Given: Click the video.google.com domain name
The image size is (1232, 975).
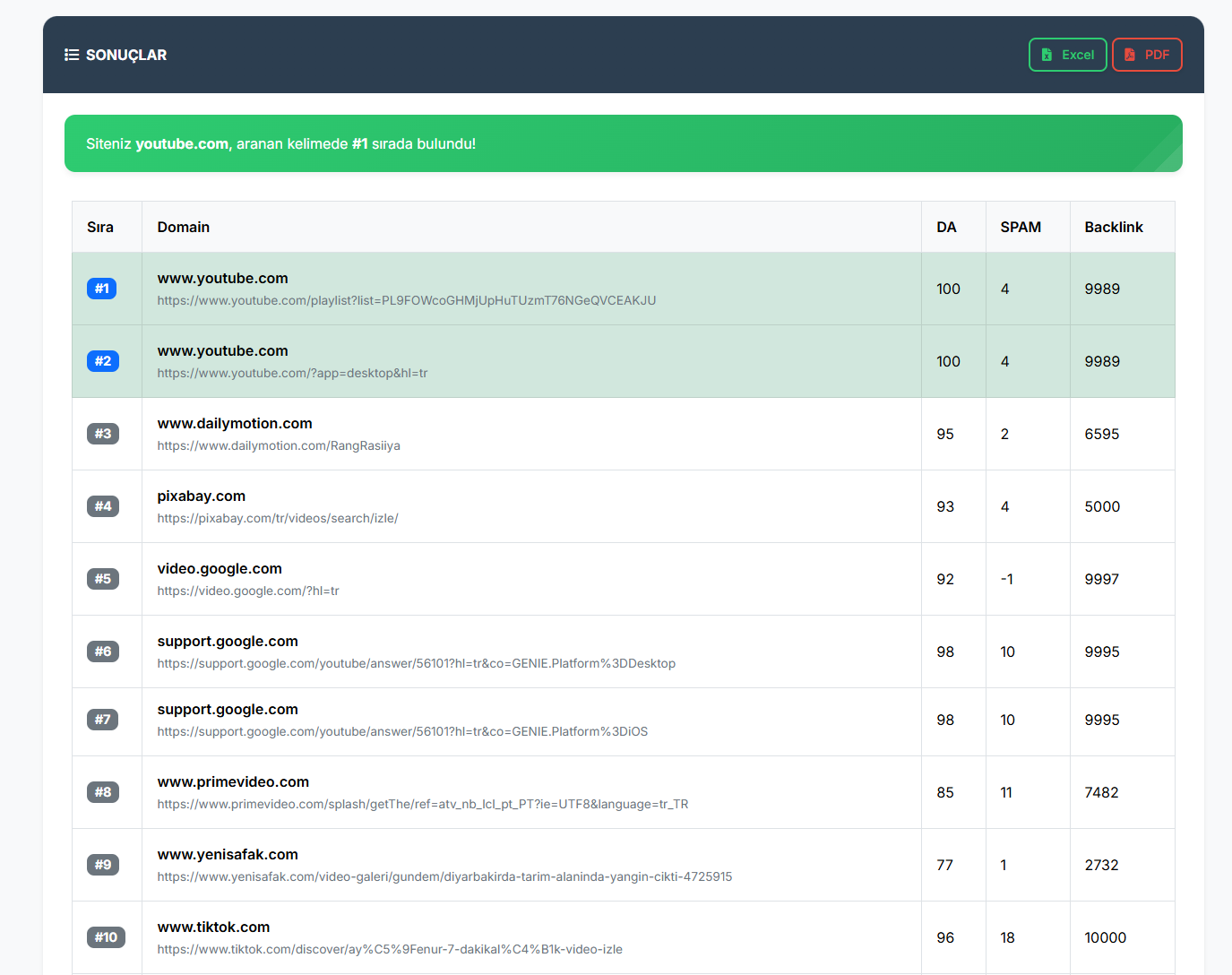Looking at the screenshot, I should click(x=220, y=569).
